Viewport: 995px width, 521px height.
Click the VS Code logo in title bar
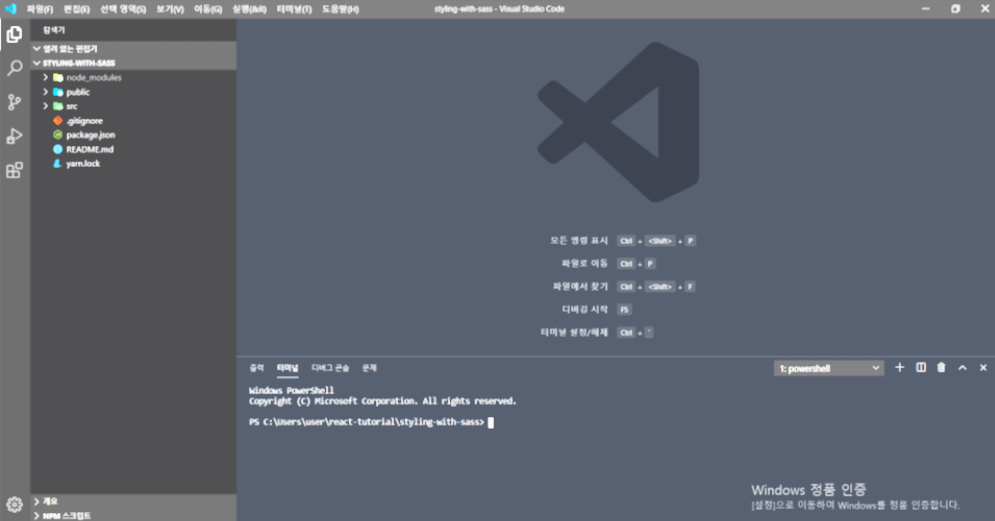11,9
